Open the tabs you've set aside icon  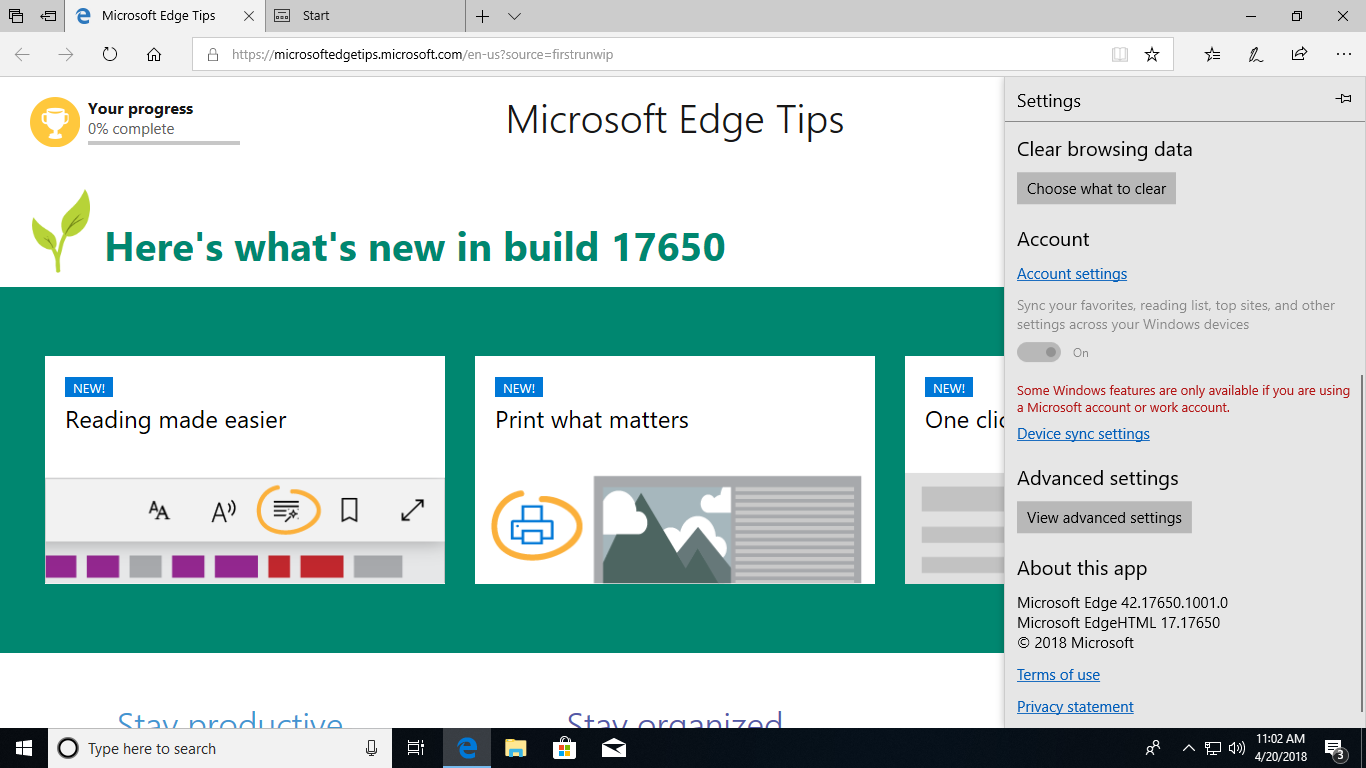pos(16,16)
